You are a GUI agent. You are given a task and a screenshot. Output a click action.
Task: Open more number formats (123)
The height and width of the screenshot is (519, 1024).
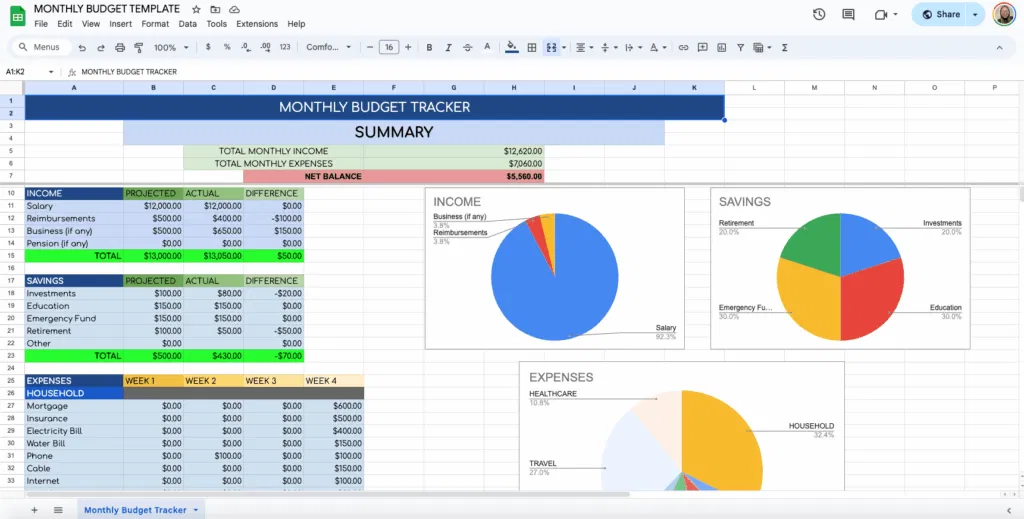[x=285, y=47]
